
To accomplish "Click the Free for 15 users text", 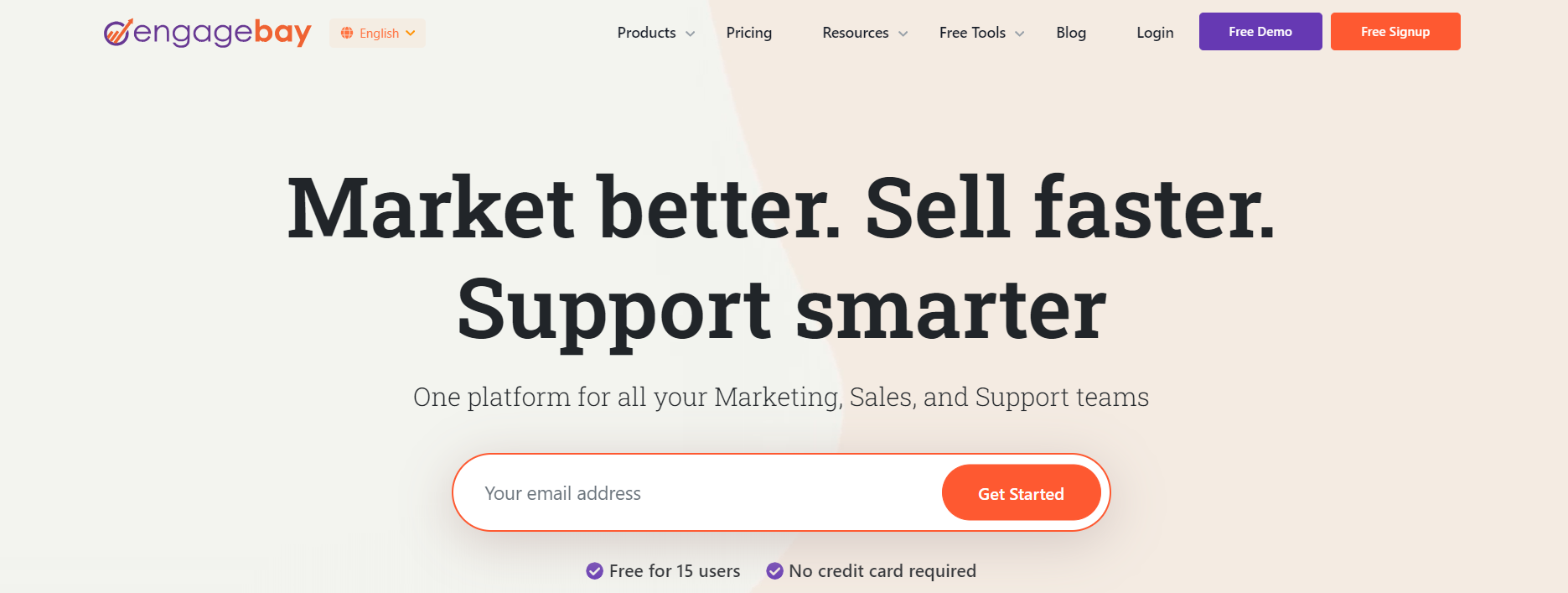I will point(675,571).
